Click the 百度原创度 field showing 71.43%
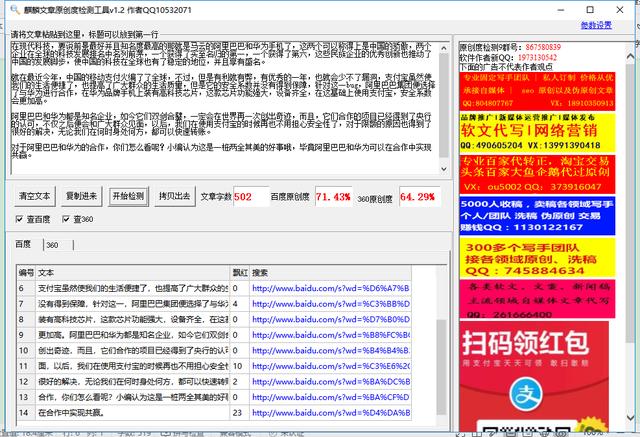Screen dimensions: 640x437 coord(333,197)
